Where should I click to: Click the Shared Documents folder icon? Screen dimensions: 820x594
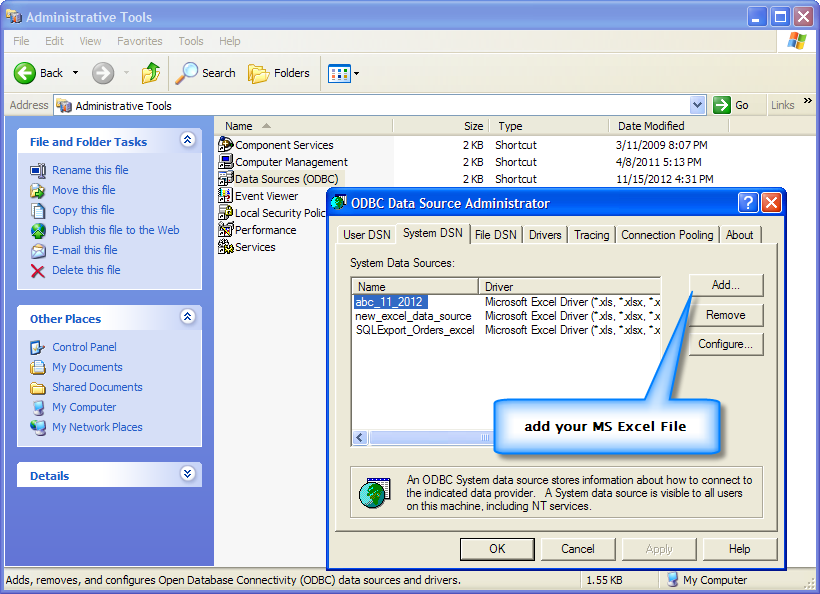pos(38,387)
